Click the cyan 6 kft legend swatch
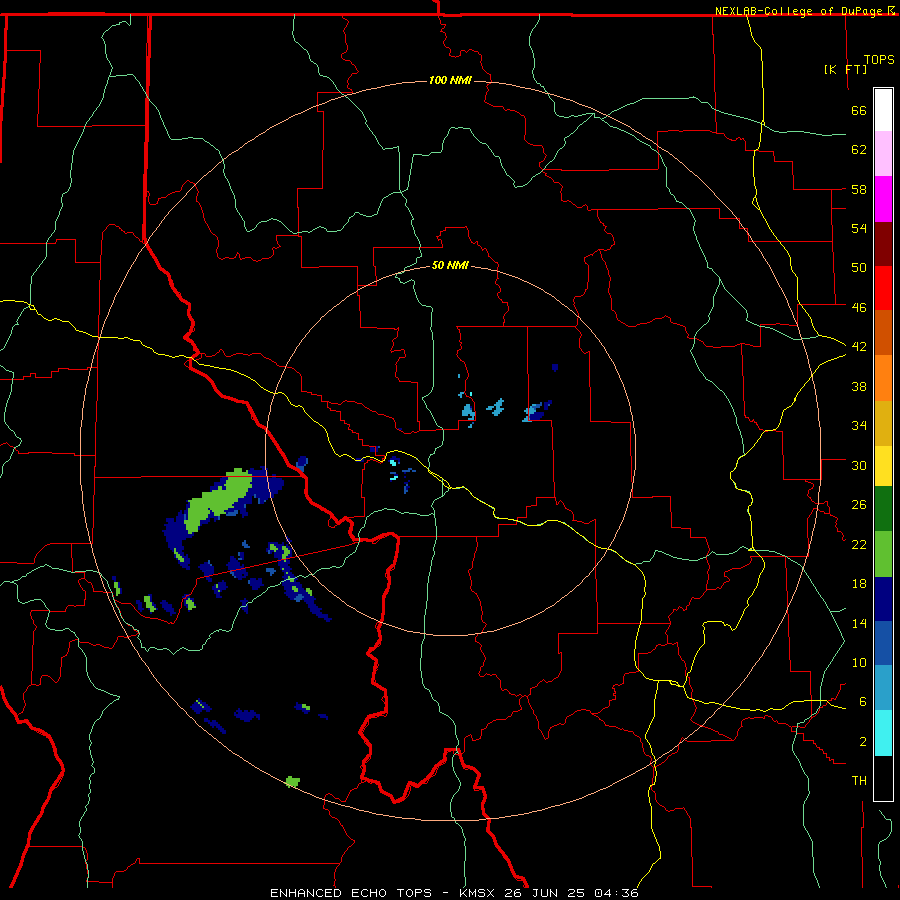 883,733
